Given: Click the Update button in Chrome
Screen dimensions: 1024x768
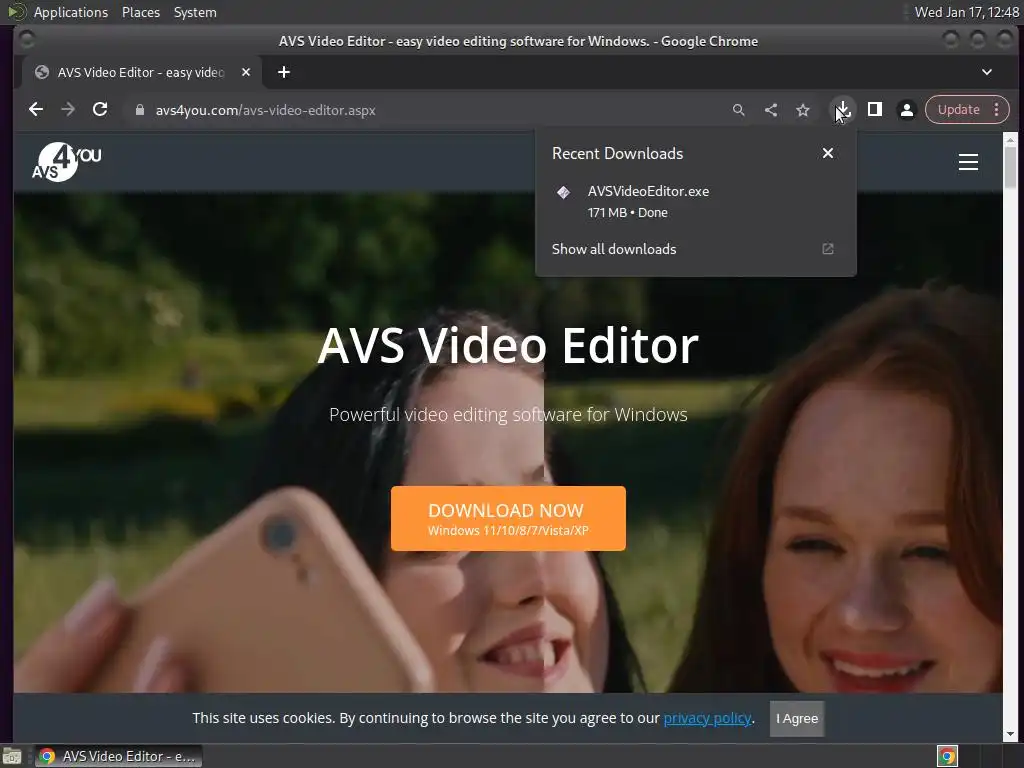Looking at the screenshot, I should pos(958,110).
